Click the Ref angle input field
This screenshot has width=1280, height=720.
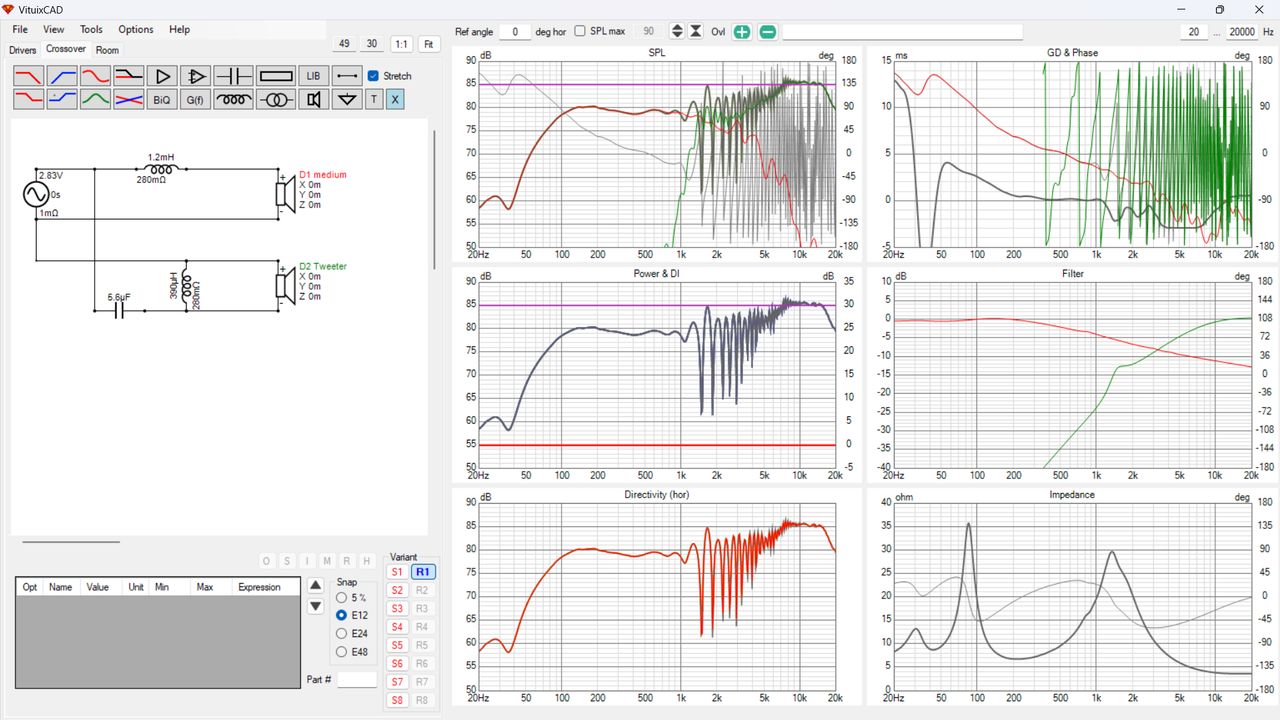tap(515, 32)
